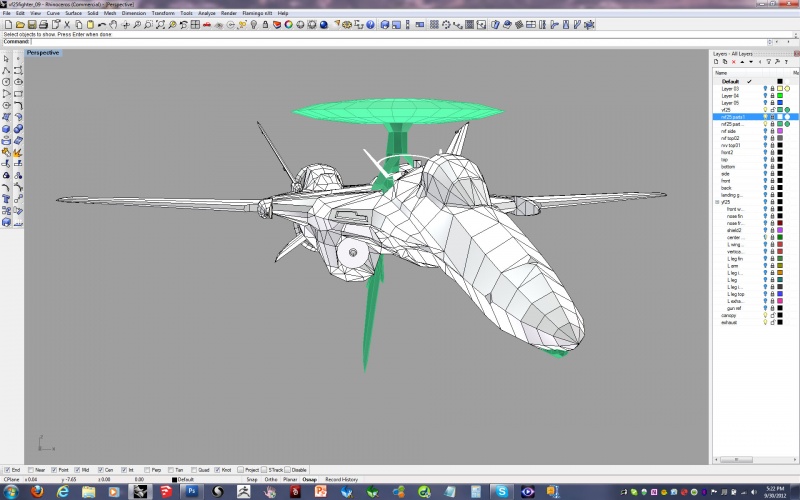
Task: Open the Curve menu
Action: click(x=53, y=13)
